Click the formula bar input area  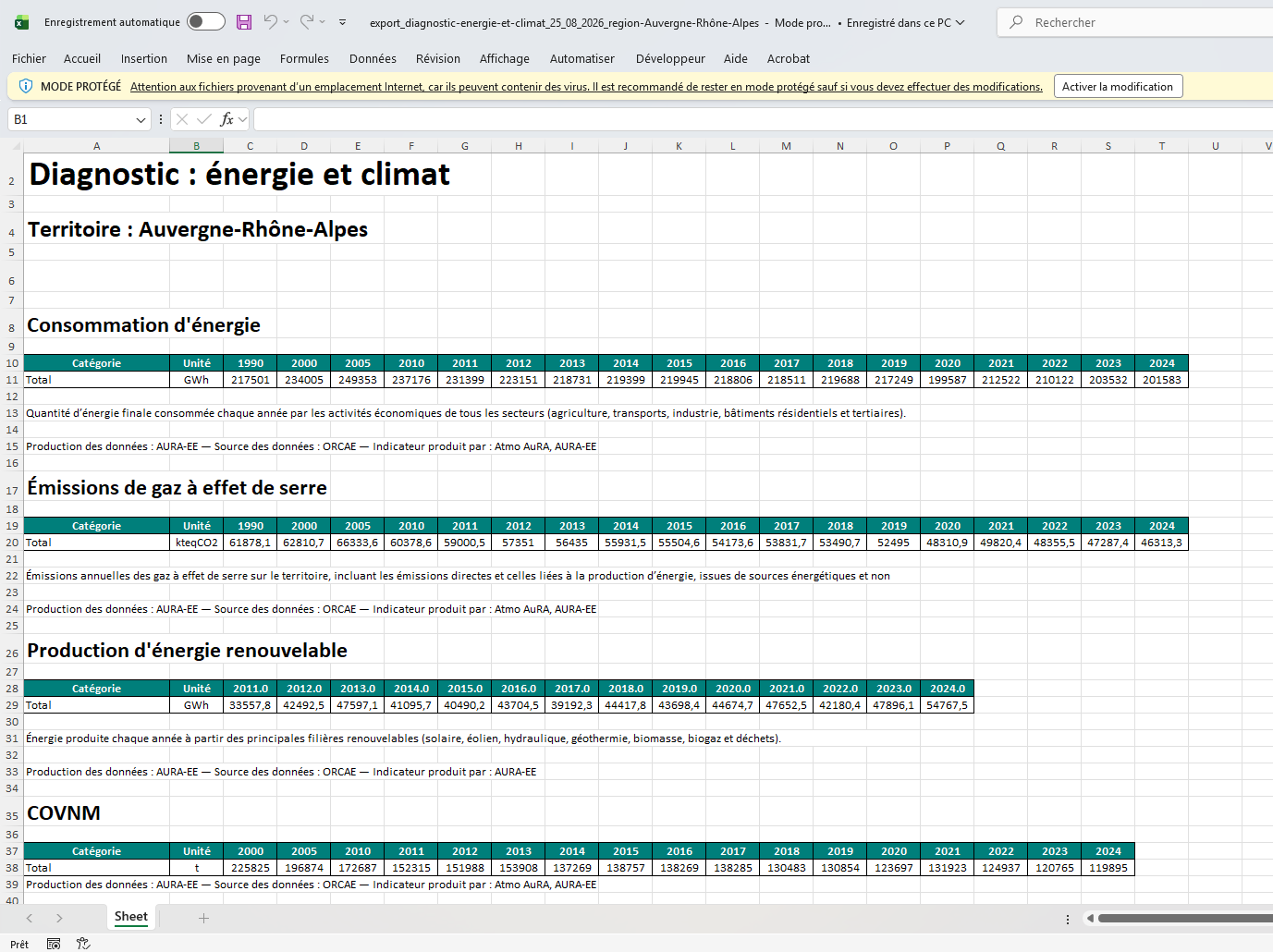click(x=764, y=119)
